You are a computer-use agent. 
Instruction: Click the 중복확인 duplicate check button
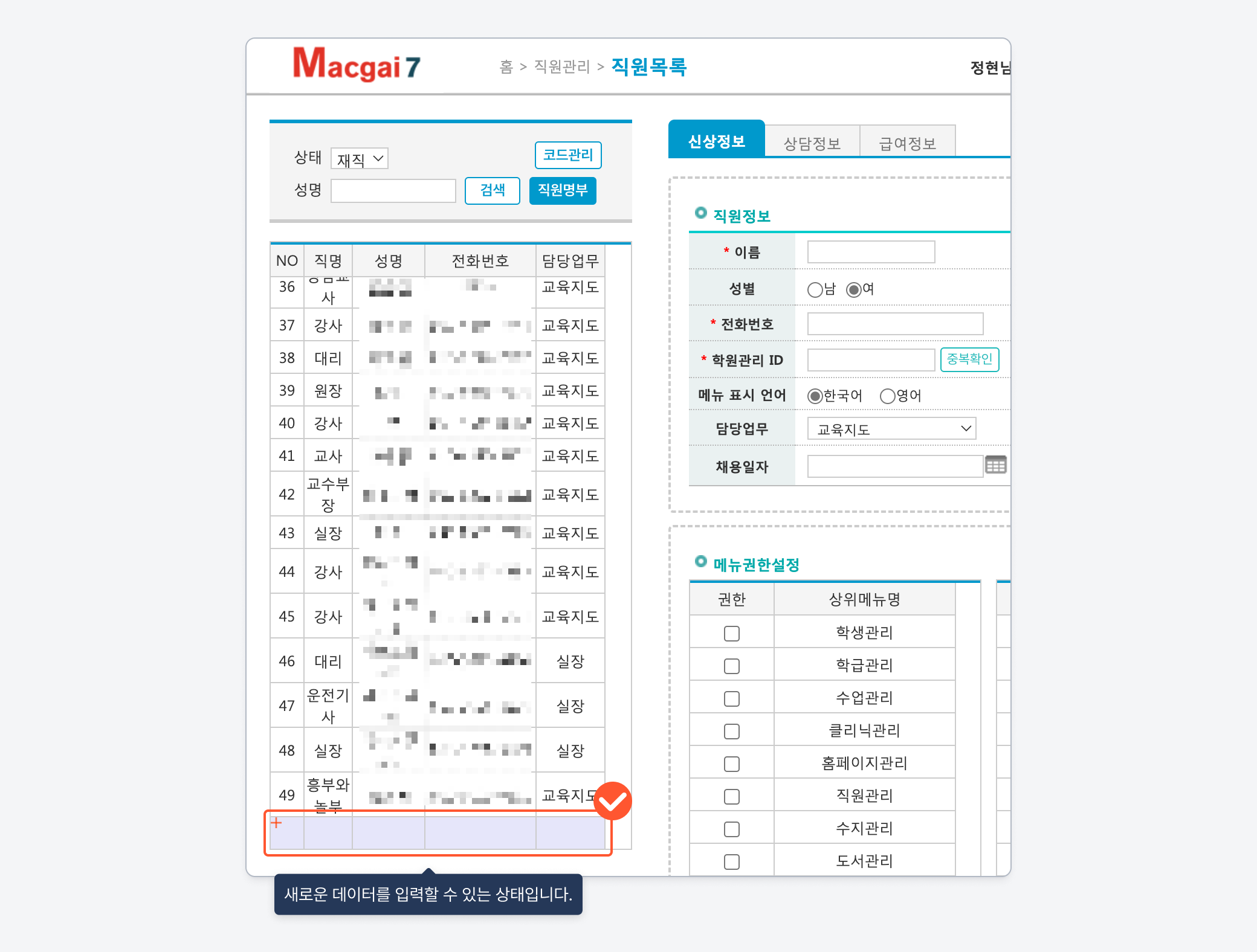click(969, 359)
